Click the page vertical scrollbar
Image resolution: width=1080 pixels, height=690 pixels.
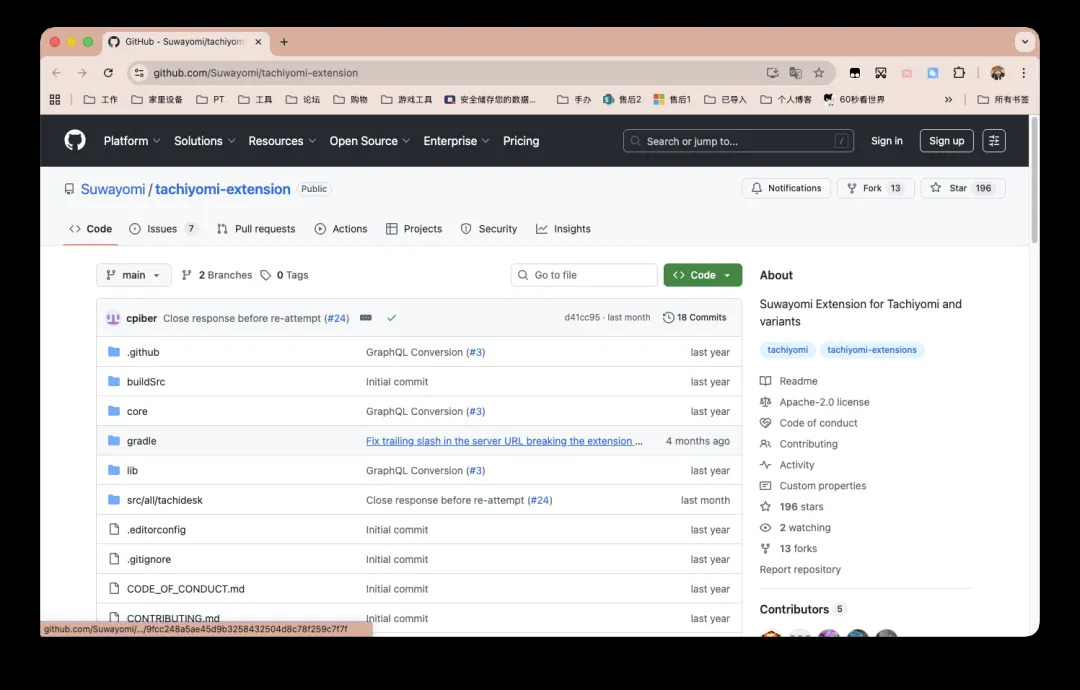(x=1034, y=180)
